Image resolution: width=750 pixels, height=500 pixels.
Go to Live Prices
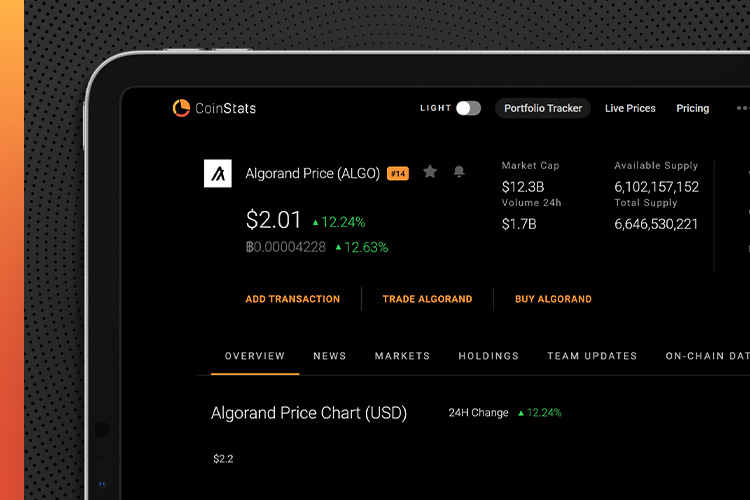[630, 108]
